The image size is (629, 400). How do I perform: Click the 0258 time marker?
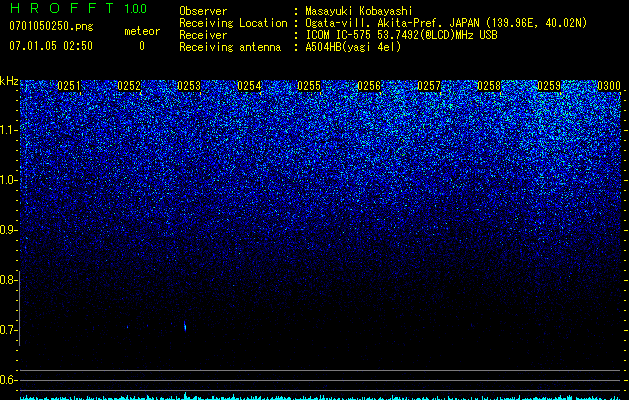(489, 86)
